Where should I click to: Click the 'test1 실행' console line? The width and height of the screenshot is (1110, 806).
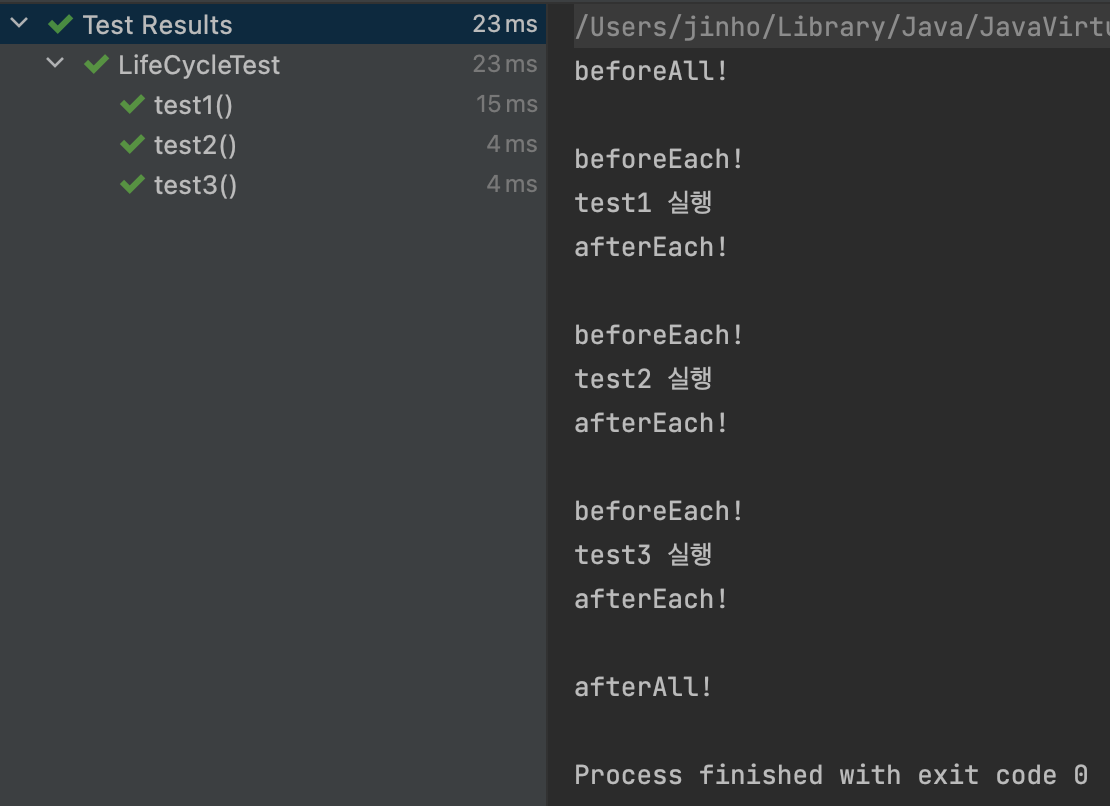tap(643, 202)
